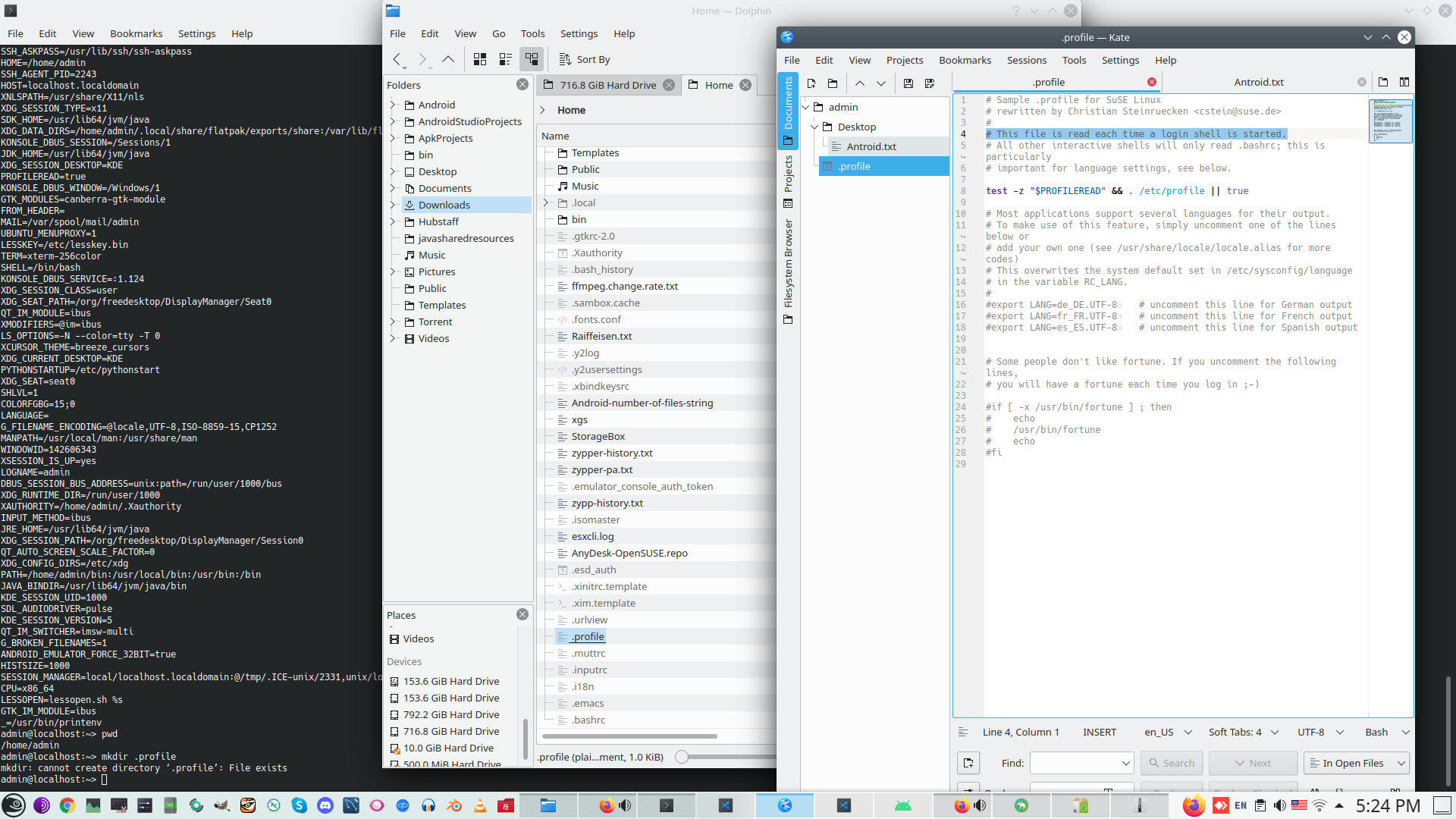Screen dimensions: 1456x819
Task: Click Dolphin's Details view mode button
Action: click(532, 59)
